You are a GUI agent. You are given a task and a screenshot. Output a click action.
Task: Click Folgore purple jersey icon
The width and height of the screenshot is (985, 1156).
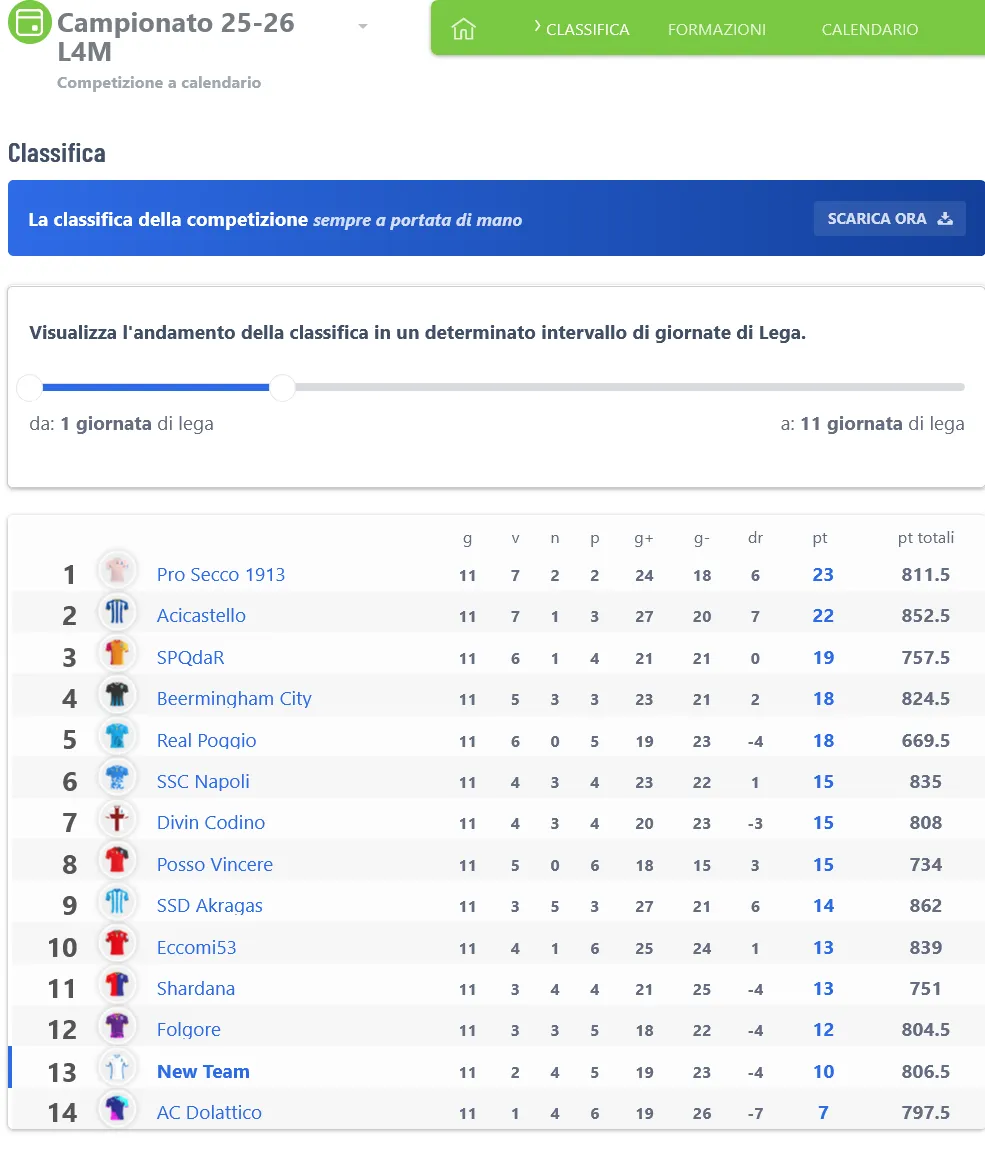coord(117,1028)
